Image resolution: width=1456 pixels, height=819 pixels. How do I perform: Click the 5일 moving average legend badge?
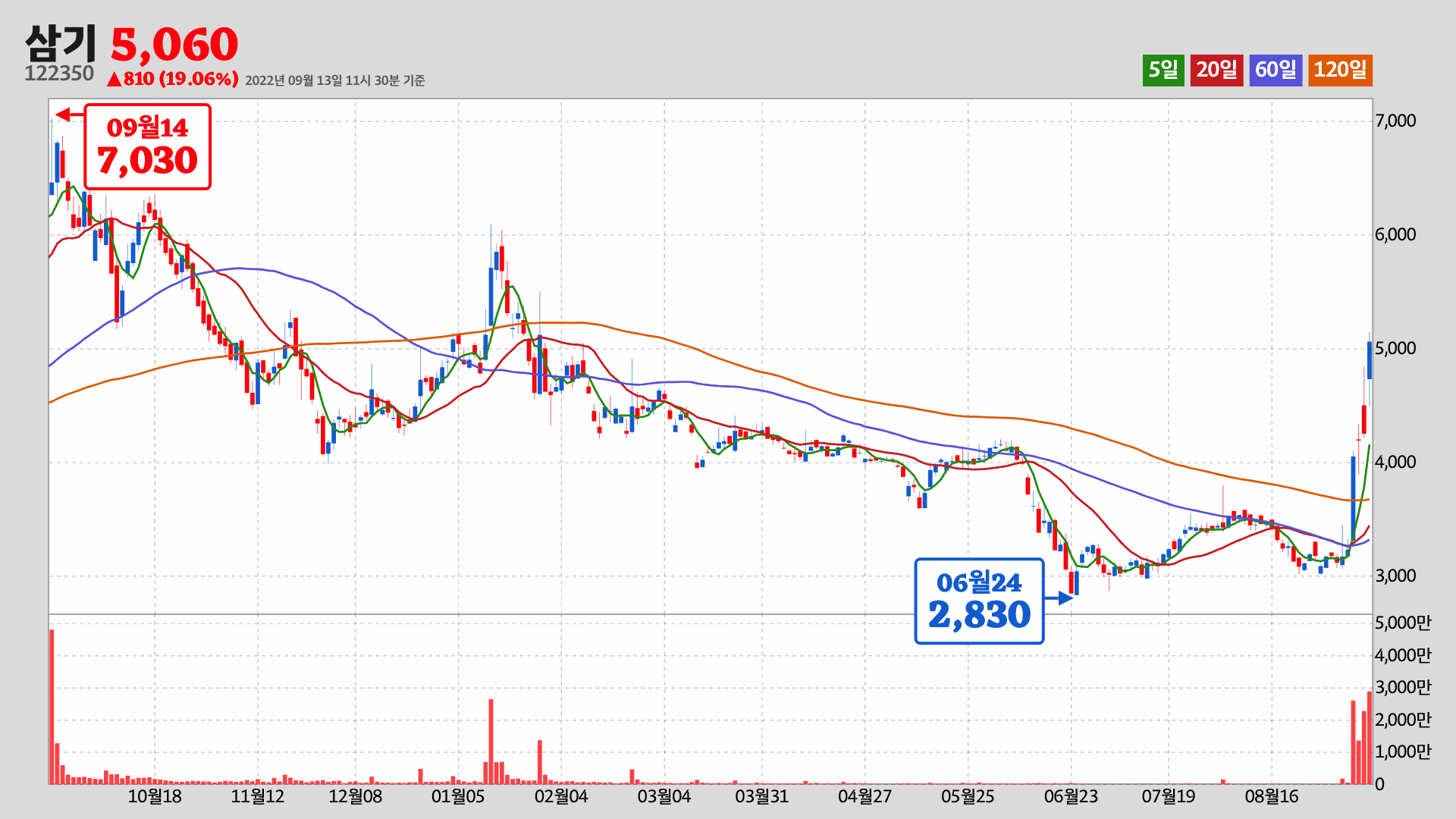point(1163,71)
